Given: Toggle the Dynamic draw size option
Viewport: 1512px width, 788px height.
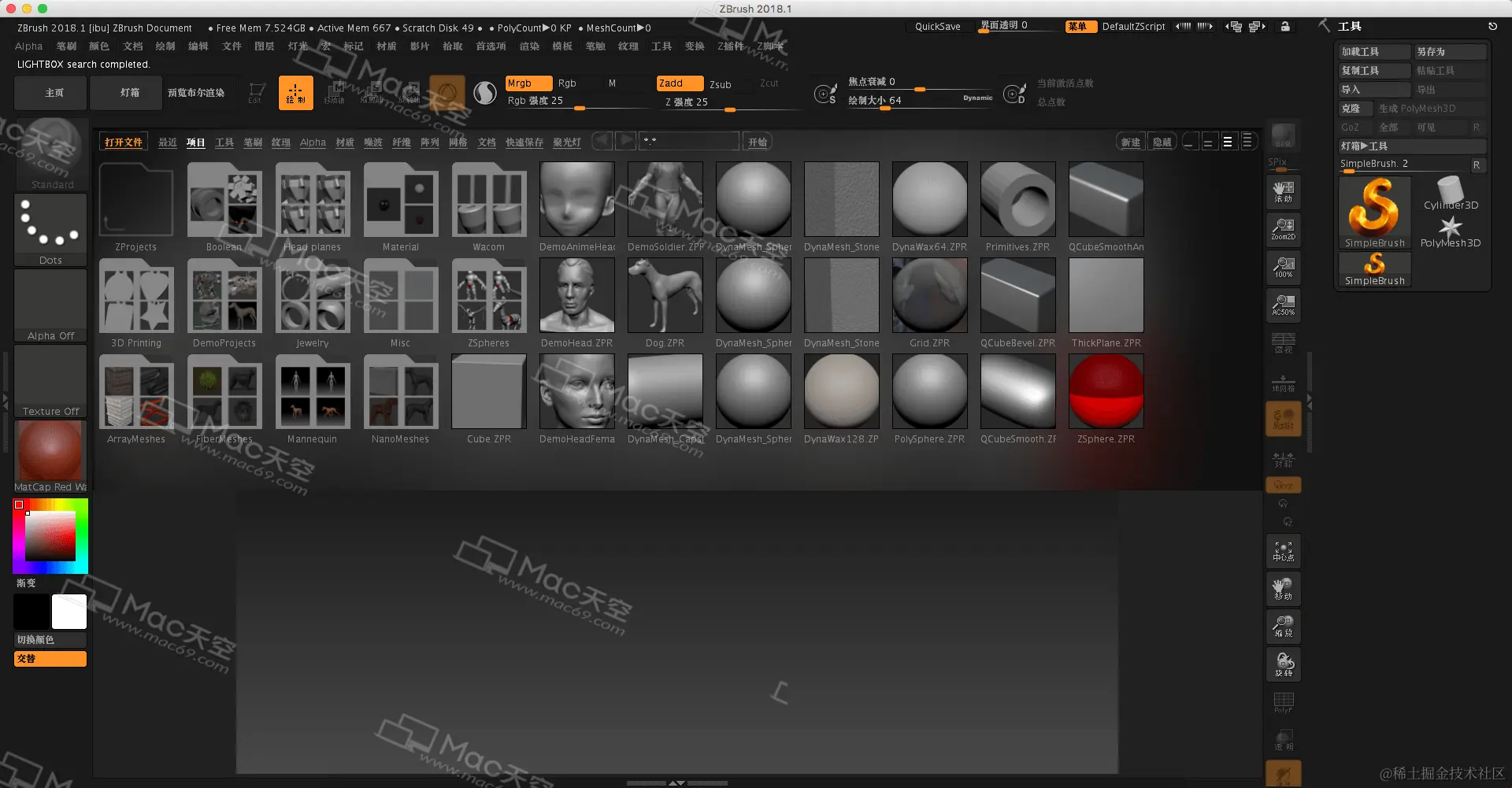Looking at the screenshot, I should [977, 98].
